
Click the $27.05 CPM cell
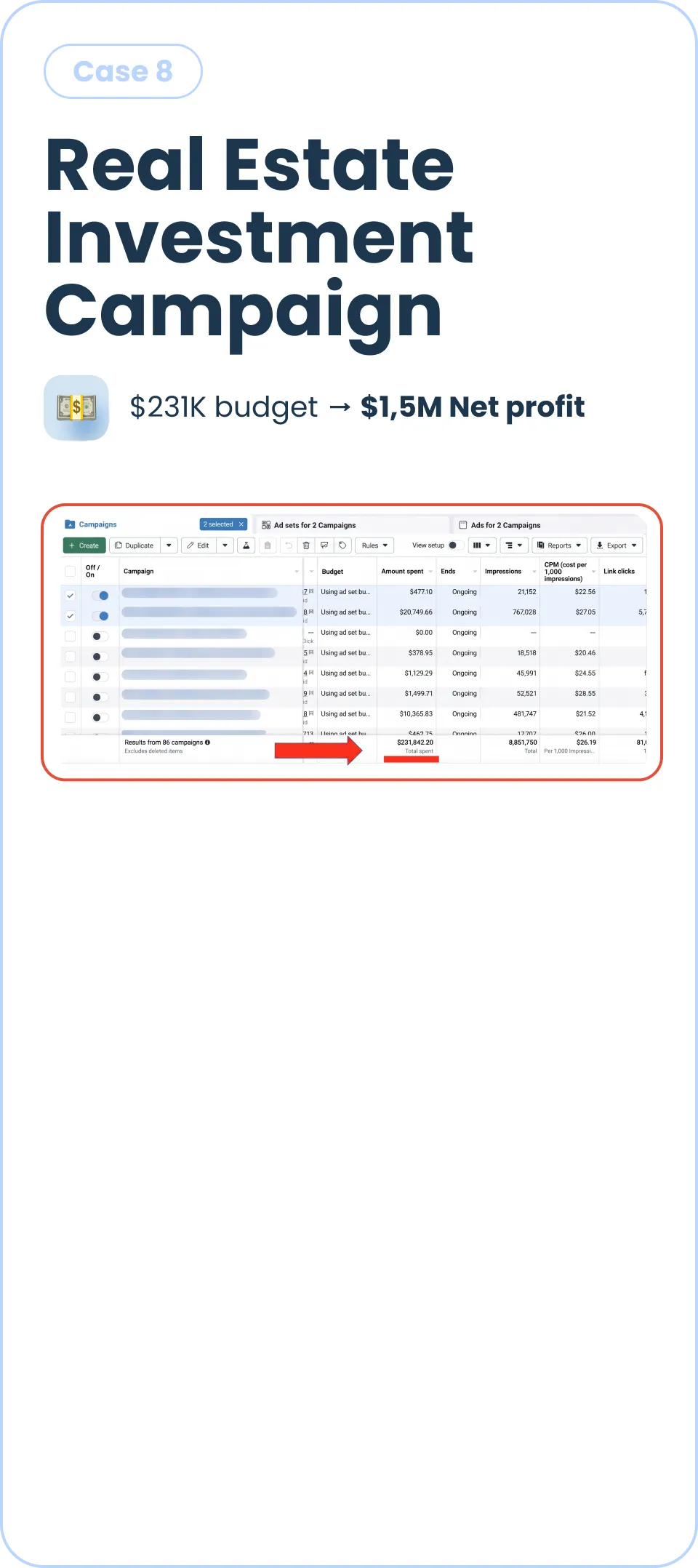[x=585, y=612]
